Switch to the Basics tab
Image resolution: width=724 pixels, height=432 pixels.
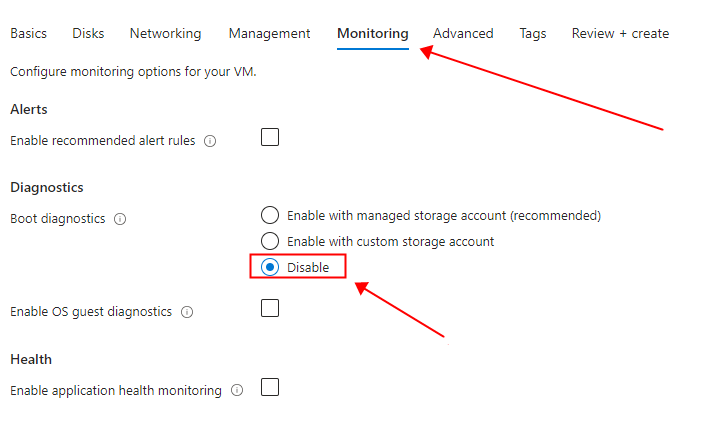click(x=28, y=33)
